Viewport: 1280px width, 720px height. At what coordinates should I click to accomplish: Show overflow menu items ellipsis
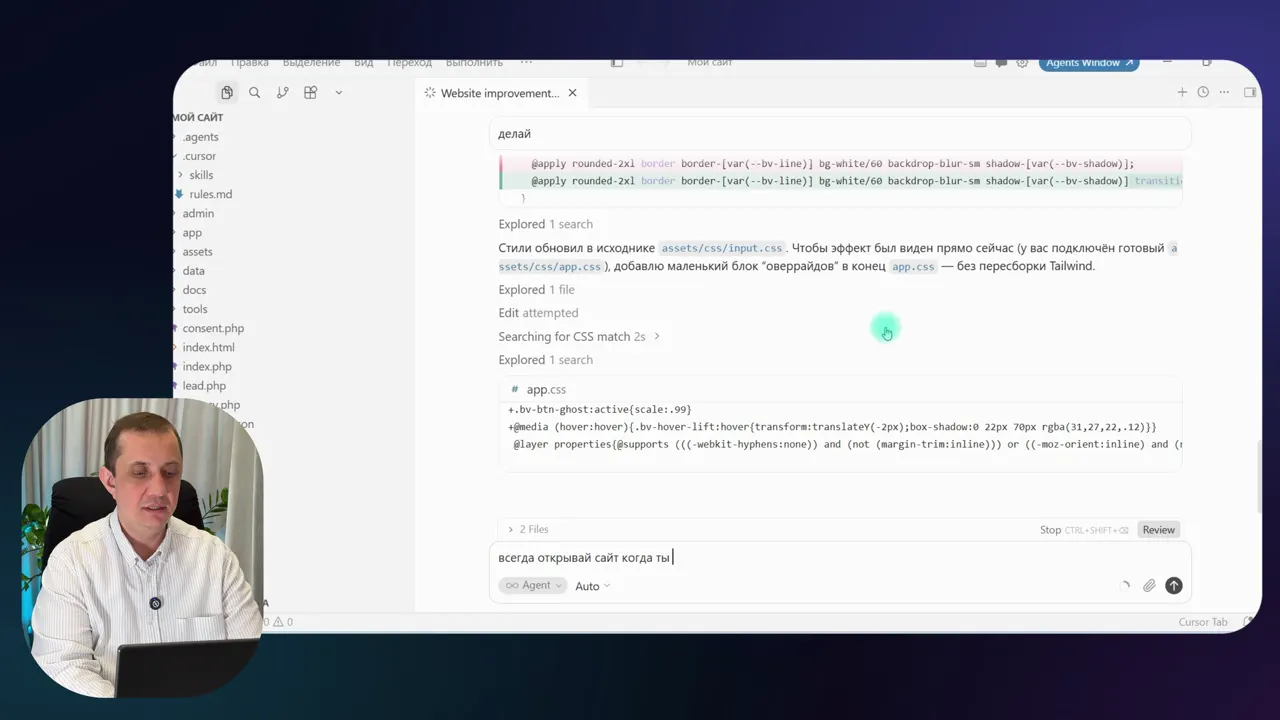point(526,63)
